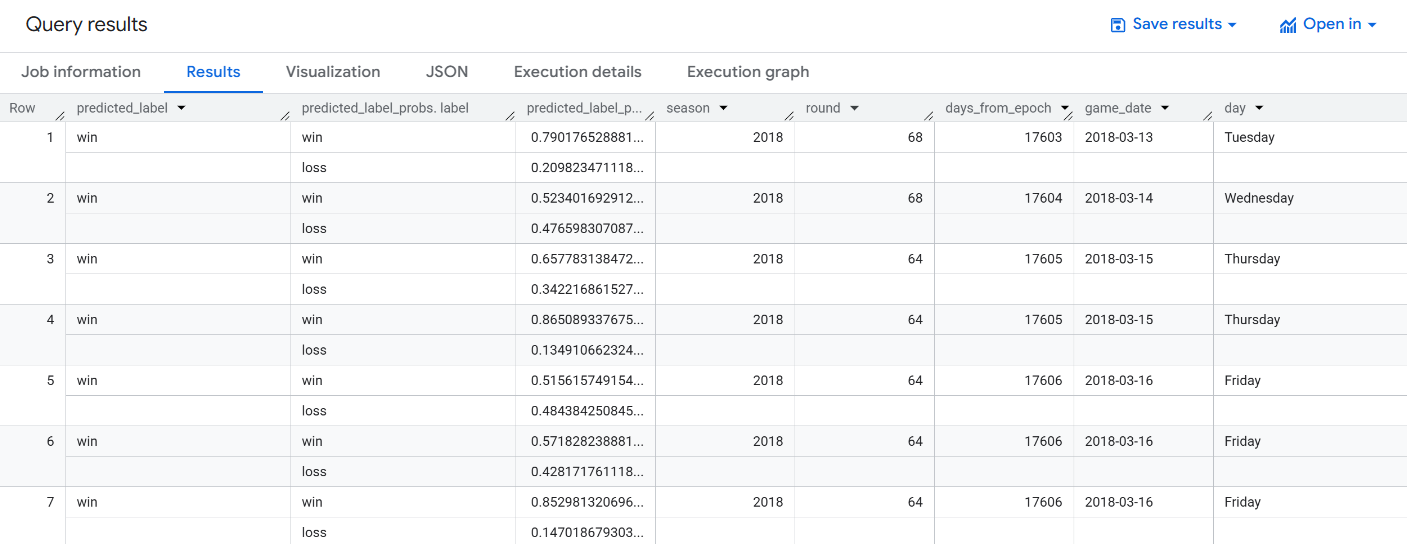Open game_date column dropdown arrow
Image resolution: width=1407 pixels, height=544 pixels.
pos(1165,108)
